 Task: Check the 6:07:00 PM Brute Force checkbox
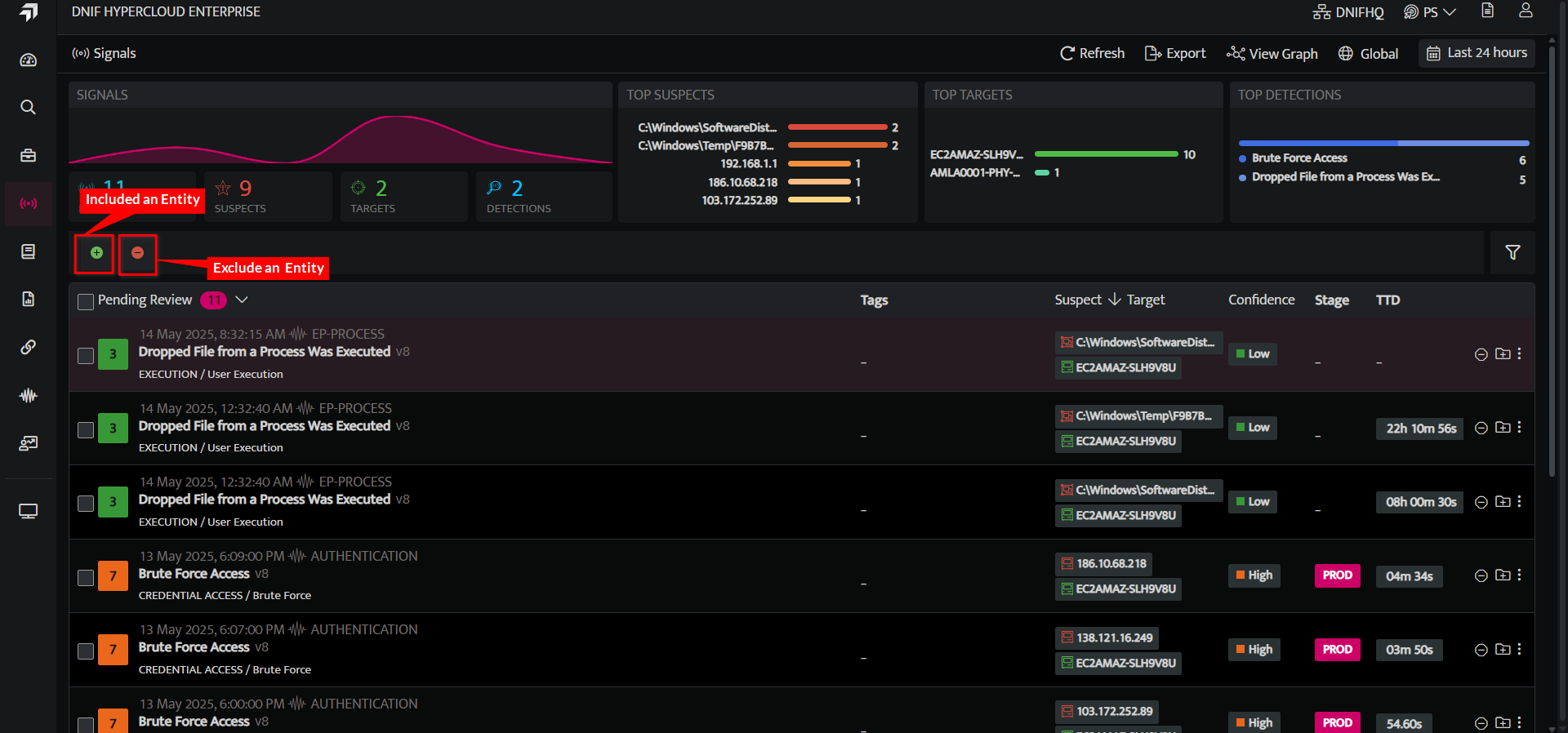[86, 651]
